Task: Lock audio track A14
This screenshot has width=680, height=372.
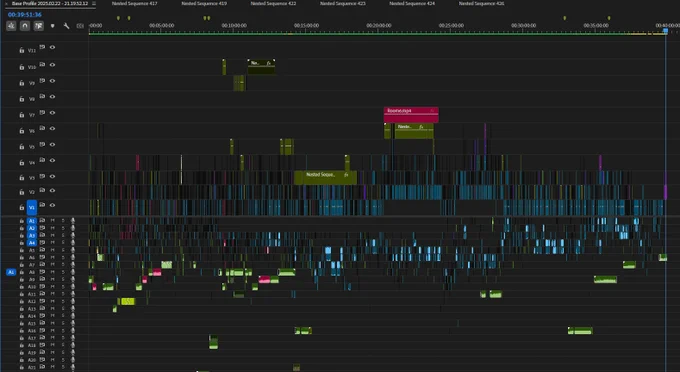Action: click(x=21, y=316)
